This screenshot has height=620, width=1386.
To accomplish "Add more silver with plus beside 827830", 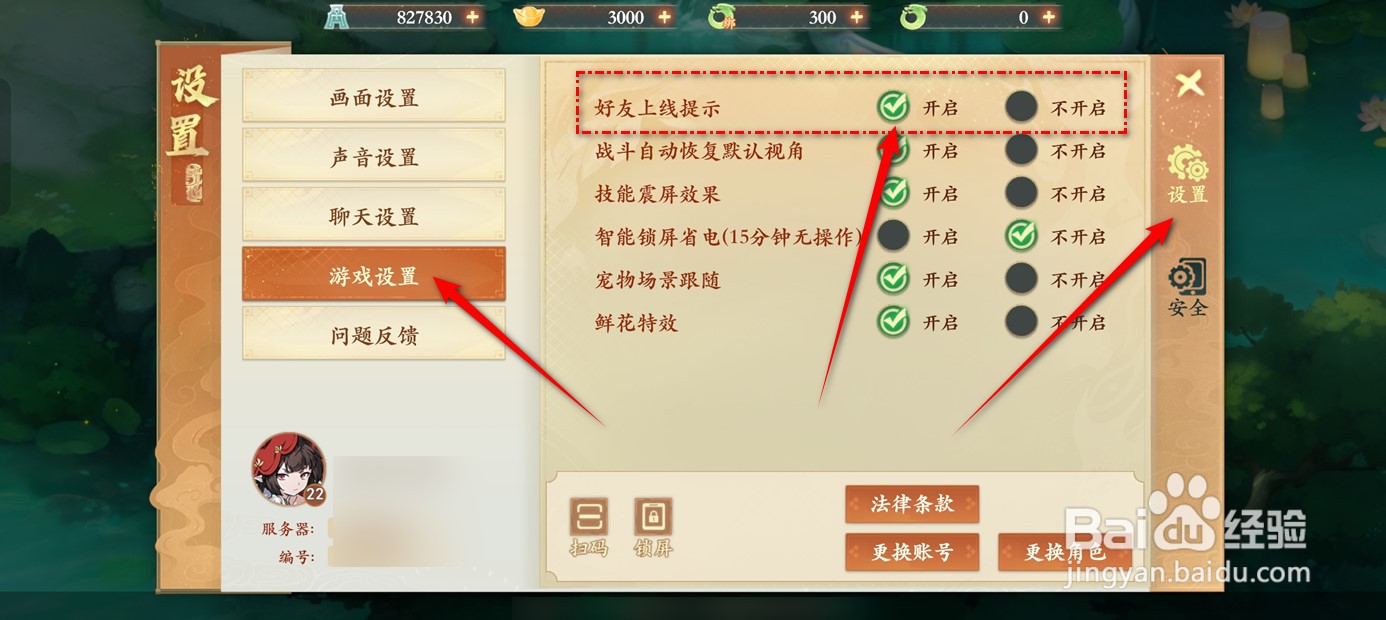I will click(x=472, y=17).
